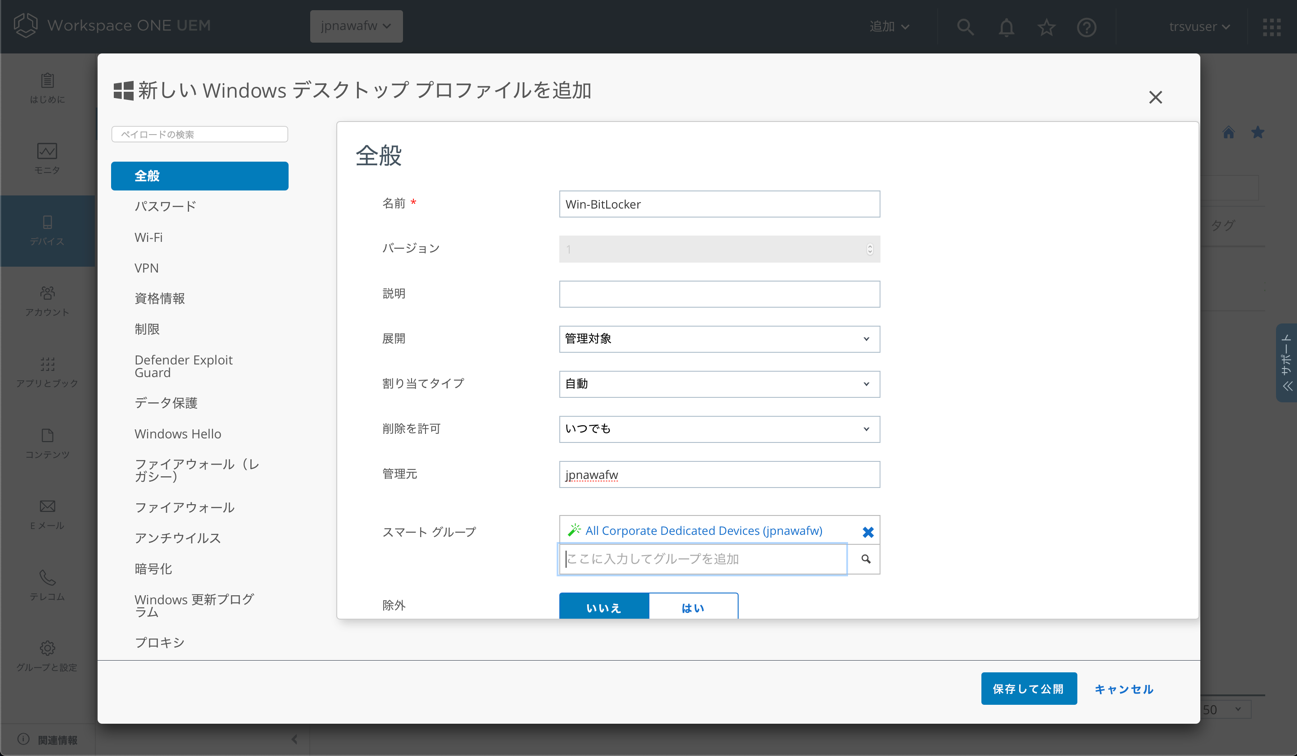The height and width of the screenshot is (756, 1297).
Task: Click the 管理元 field with jpnawafw
Action: (x=719, y=474)
